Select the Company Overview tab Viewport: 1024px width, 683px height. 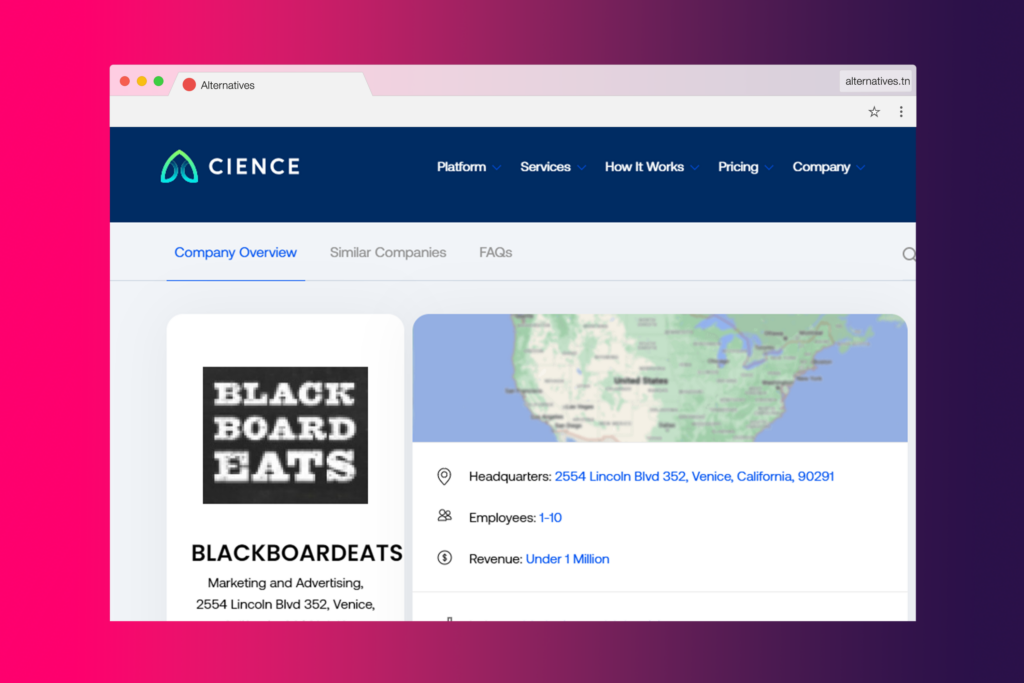[235, 252]
